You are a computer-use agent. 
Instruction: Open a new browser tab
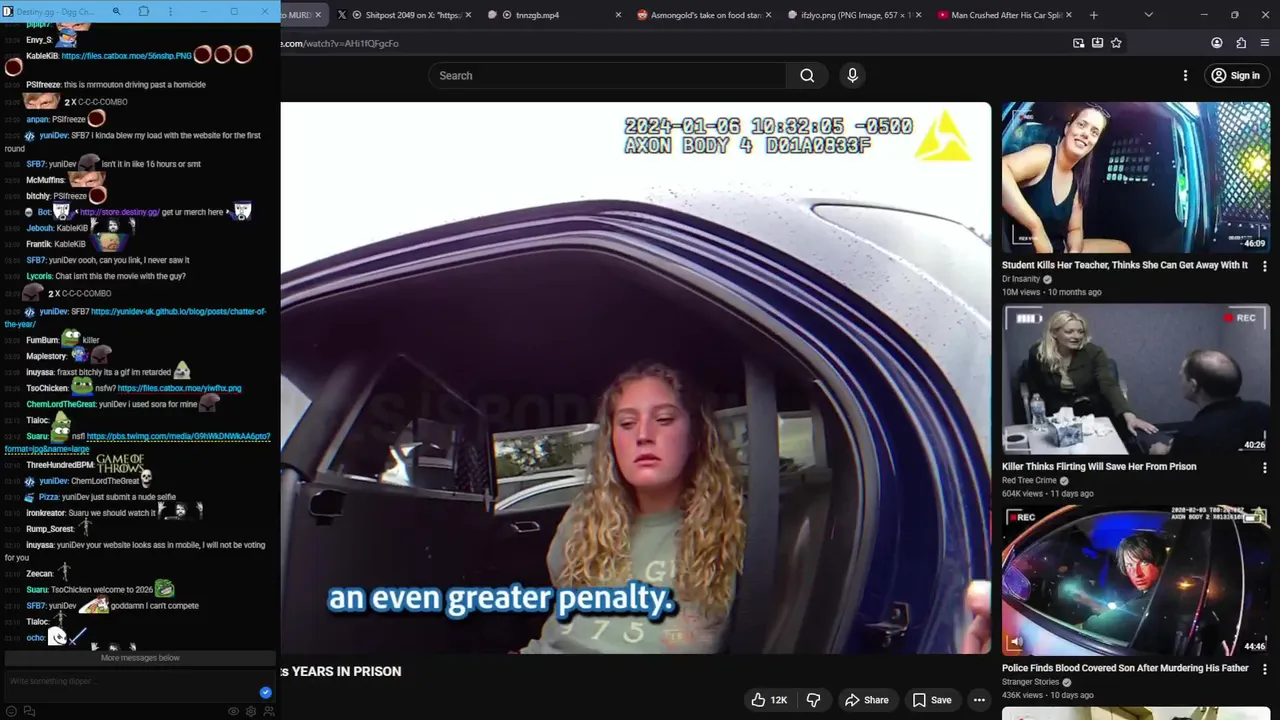(x=1093, y=15)
